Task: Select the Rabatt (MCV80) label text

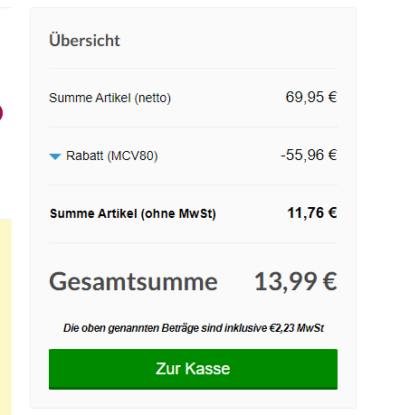Action: point(112,156)
